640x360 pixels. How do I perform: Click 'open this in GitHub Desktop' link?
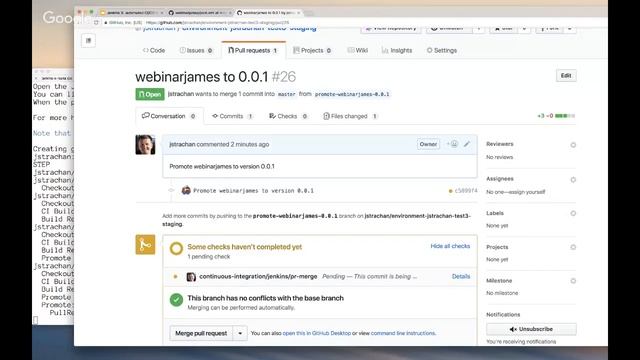point(317,333)
